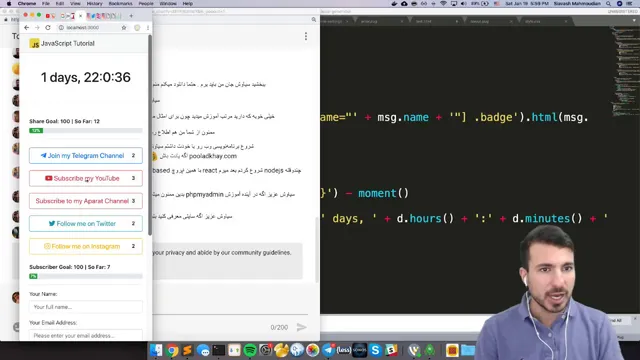Viewport: 640px width, 360px height.
Task: Click Follow me on Twitter button
Action: click(86, 224)
